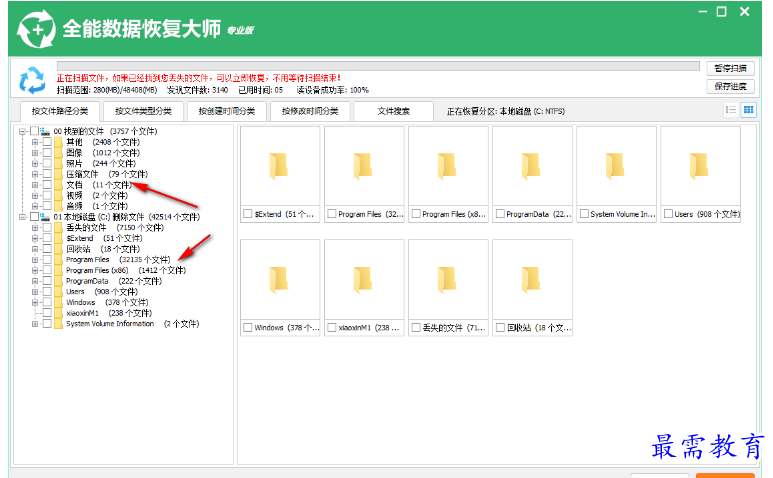Image resolution: width=773 pixels, height=478 pixels.
Task: Expand the Program Files tree node
Action: (x=35, y=260)
